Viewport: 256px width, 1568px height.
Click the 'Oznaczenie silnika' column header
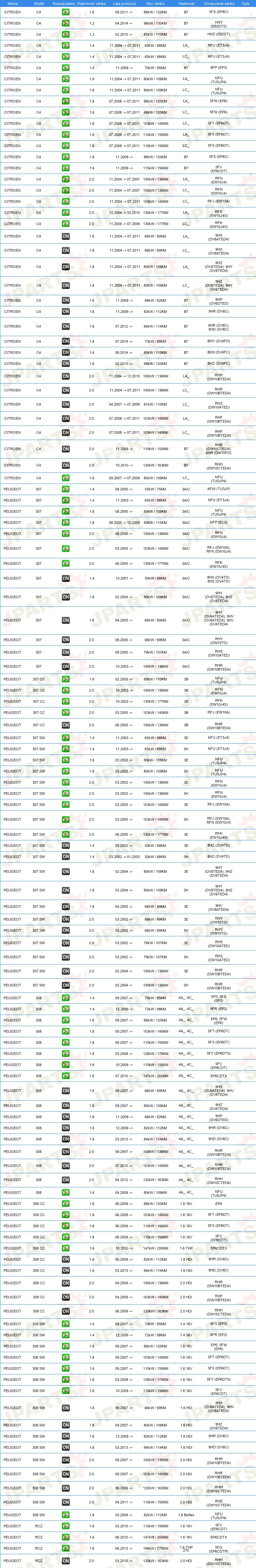click(219, 3)
